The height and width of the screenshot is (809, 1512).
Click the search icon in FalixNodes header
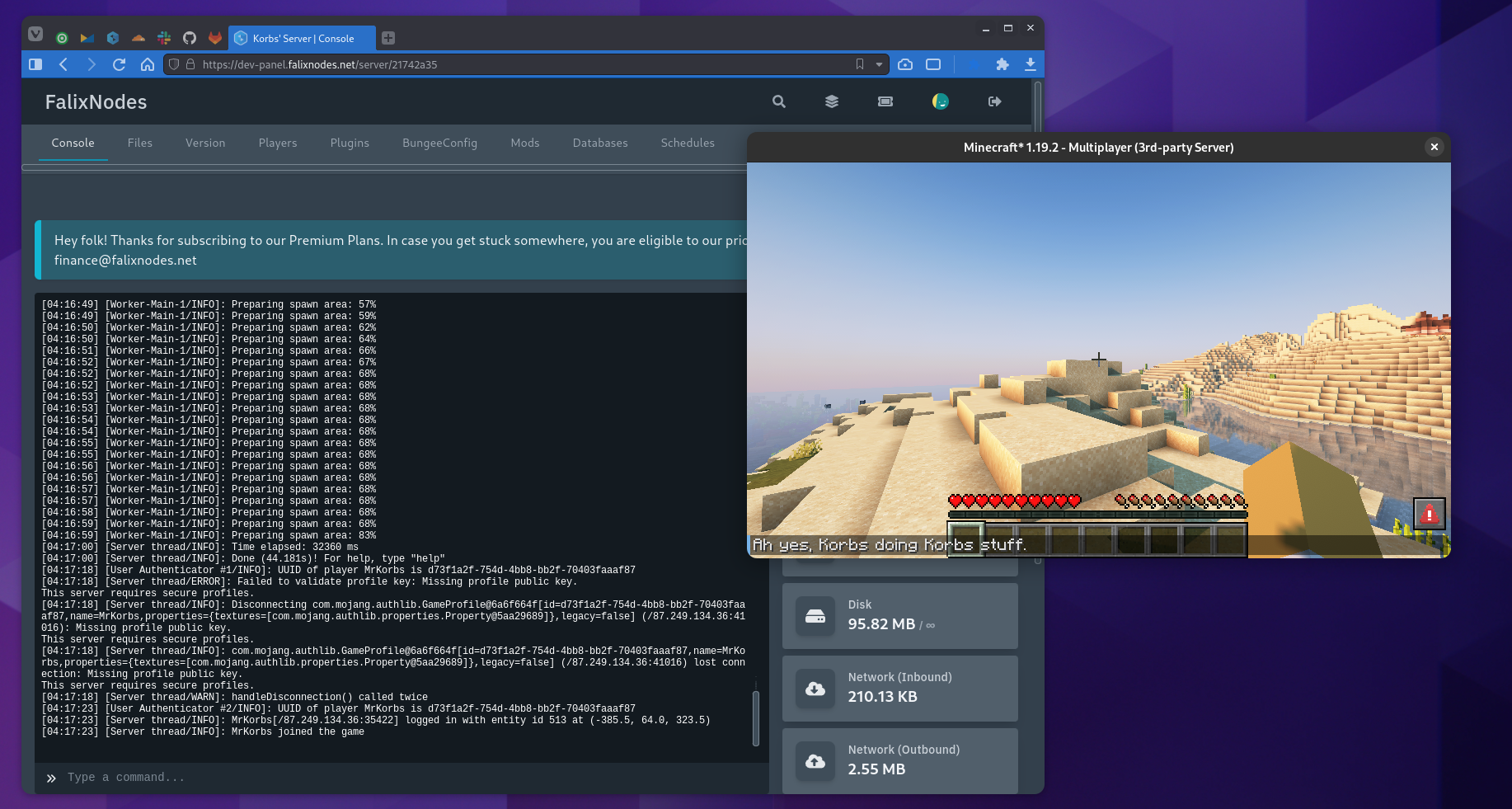778,101
